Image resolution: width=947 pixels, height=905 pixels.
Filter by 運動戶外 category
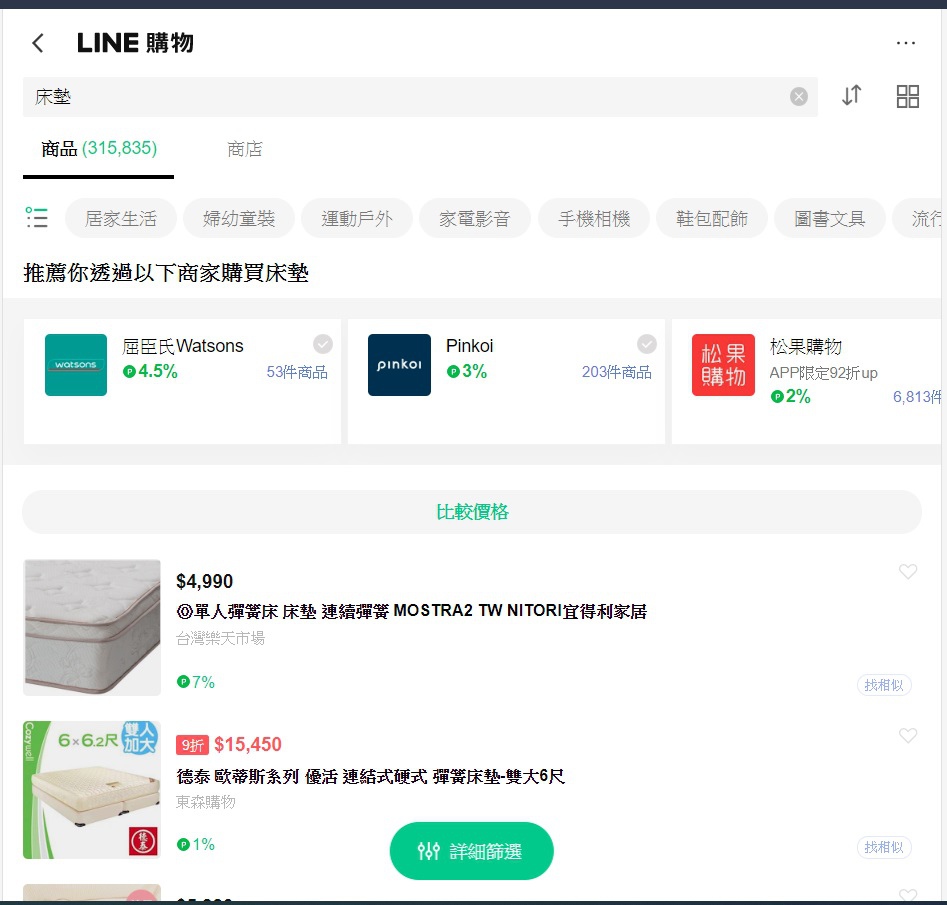point(356,218)
